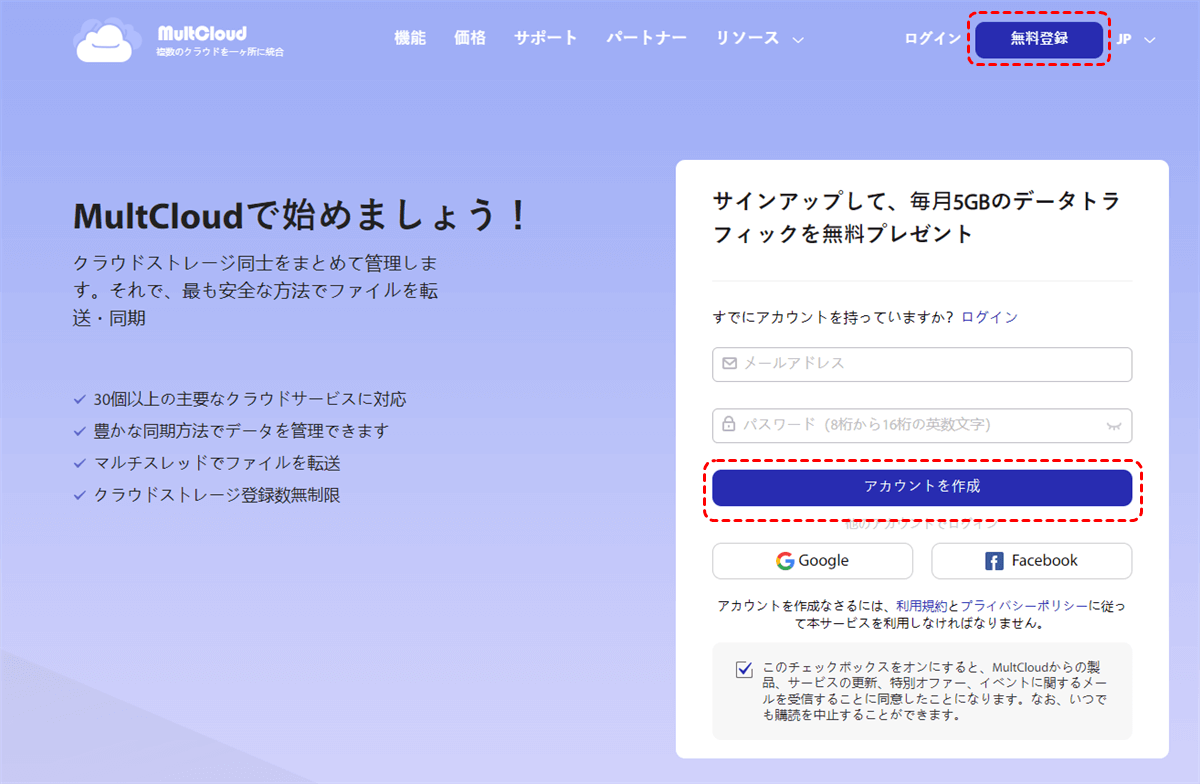Image resolution: width=1200 pixels, height=784 pixels.
Task: Uncheck the MultCloud email subscription checkbox
Action: (744, 670)
